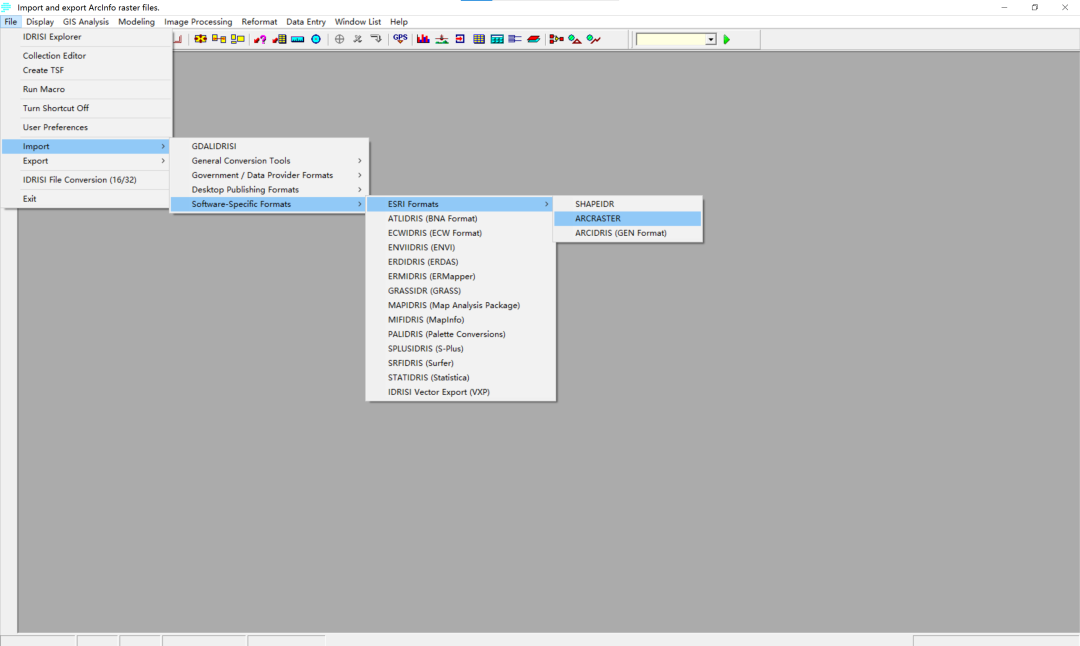This screenshot has height=646, width=1080.
Task: Select ERDIDRIS (ERDAS)
Action: pos(461,262)
